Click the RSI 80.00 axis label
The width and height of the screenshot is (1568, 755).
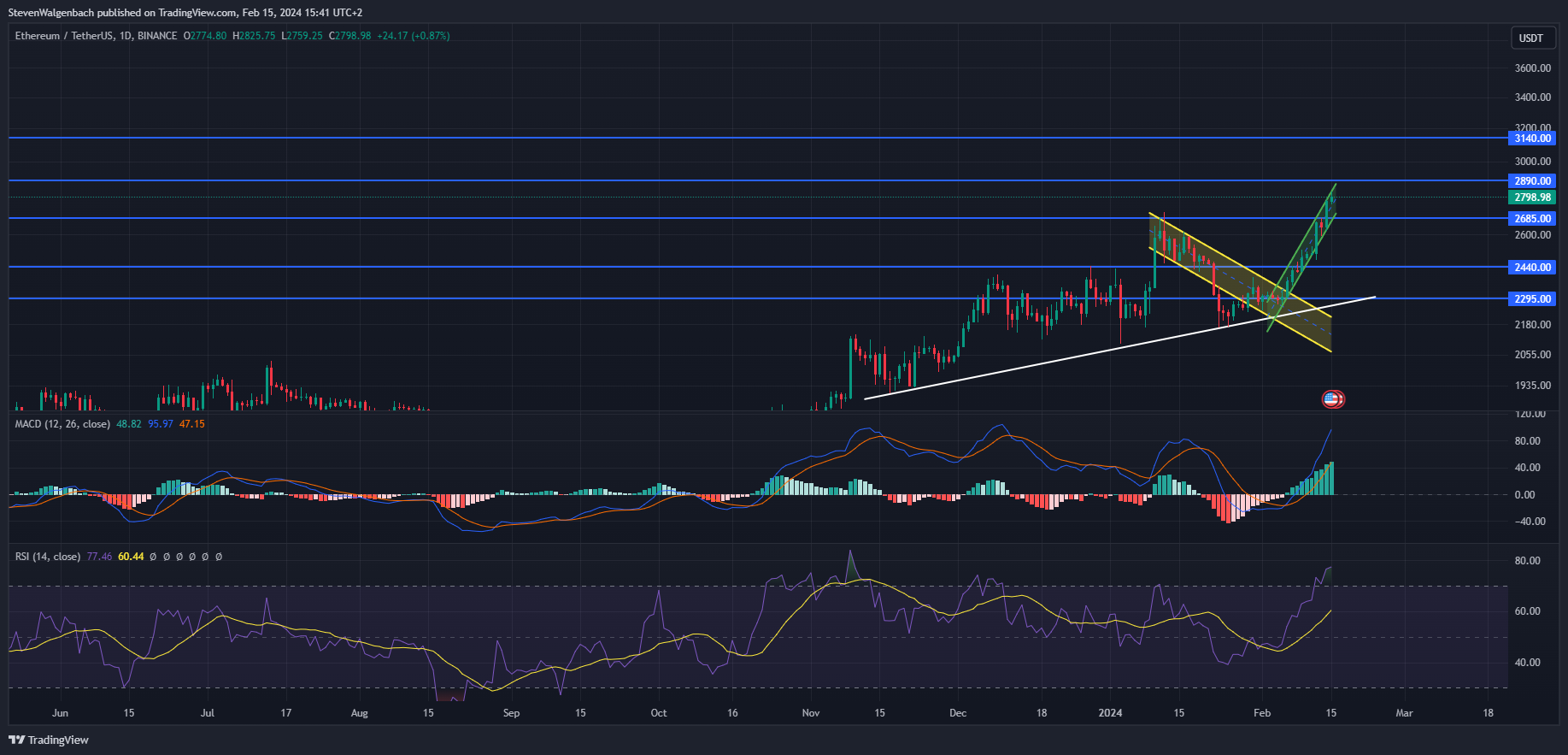coord(1528,561)
